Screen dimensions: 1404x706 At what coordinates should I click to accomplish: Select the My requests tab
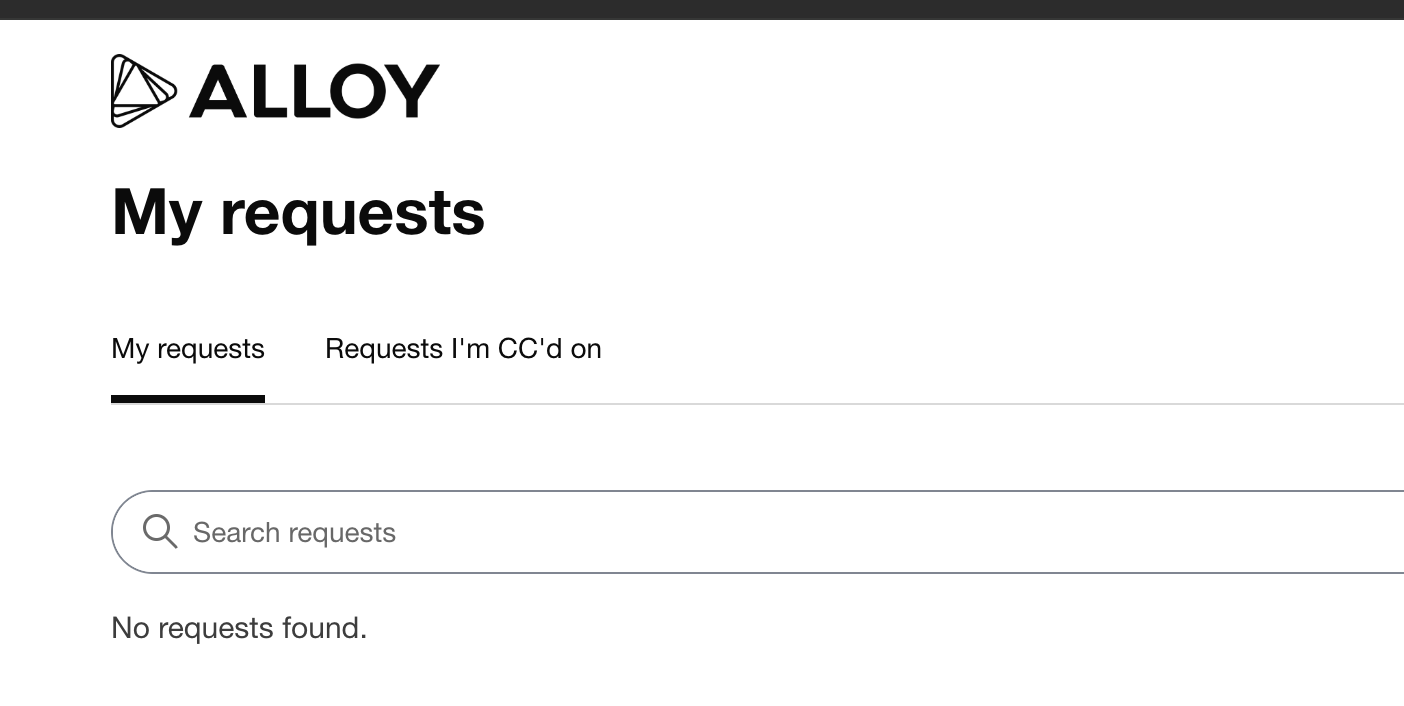[x=188, y=349]
